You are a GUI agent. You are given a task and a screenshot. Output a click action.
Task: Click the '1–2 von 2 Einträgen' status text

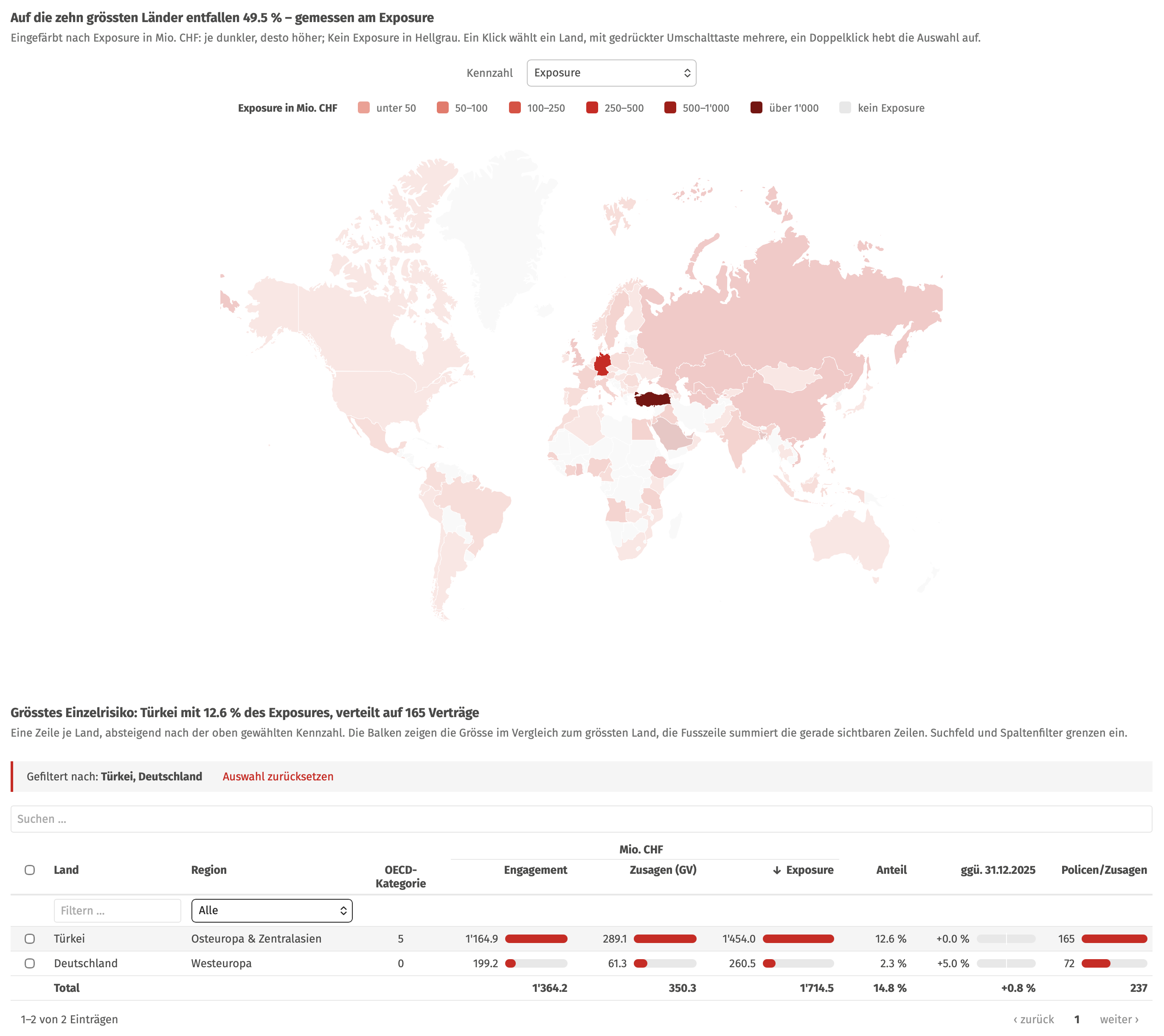[x=70, y=1019]
